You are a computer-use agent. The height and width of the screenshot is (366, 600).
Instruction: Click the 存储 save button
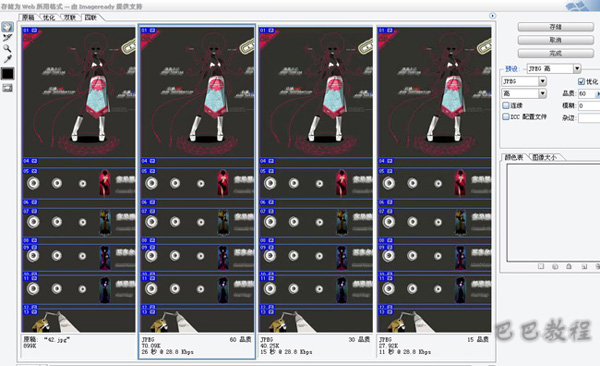coord(556,27)
